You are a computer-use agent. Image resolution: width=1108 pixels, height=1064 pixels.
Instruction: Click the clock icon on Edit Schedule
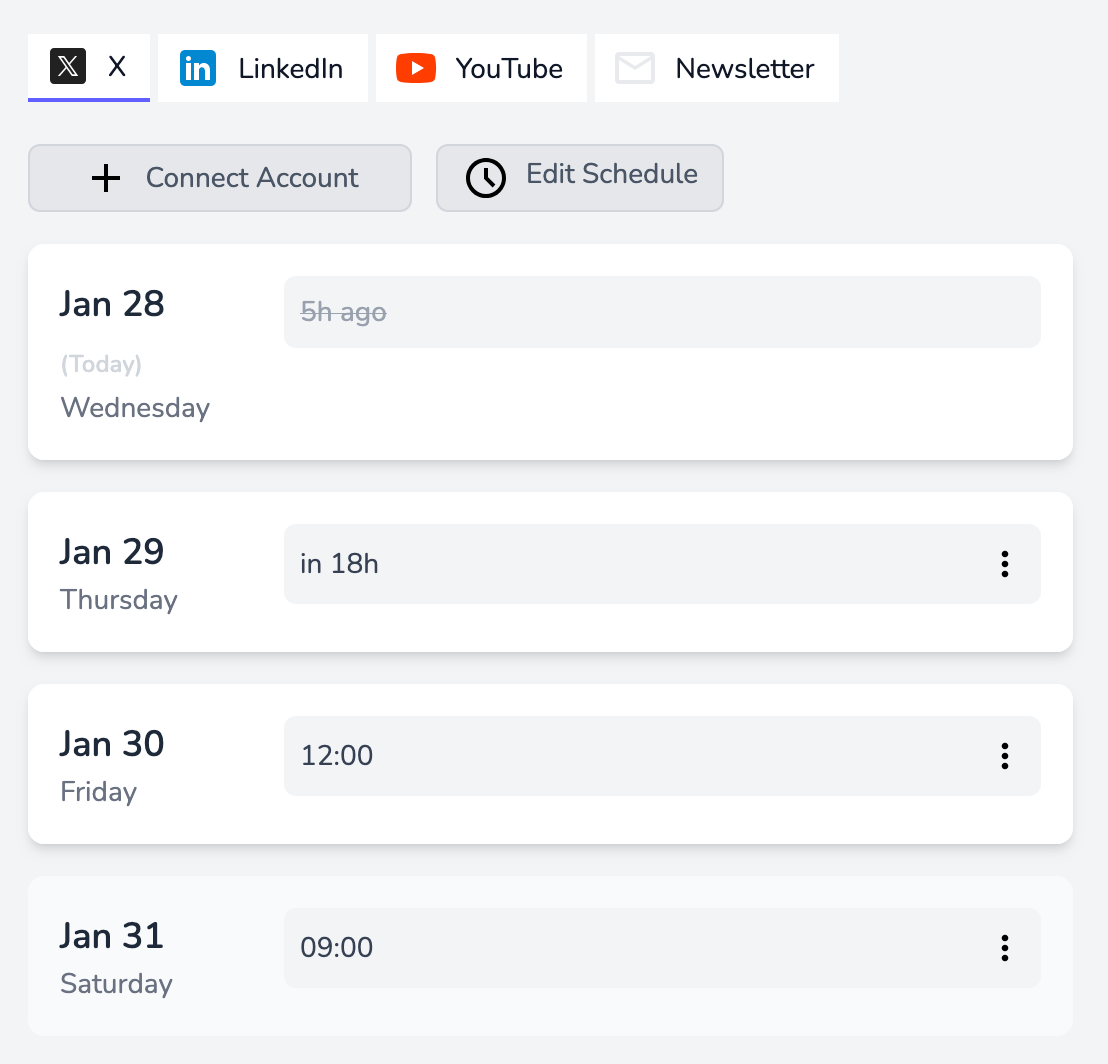485,178
